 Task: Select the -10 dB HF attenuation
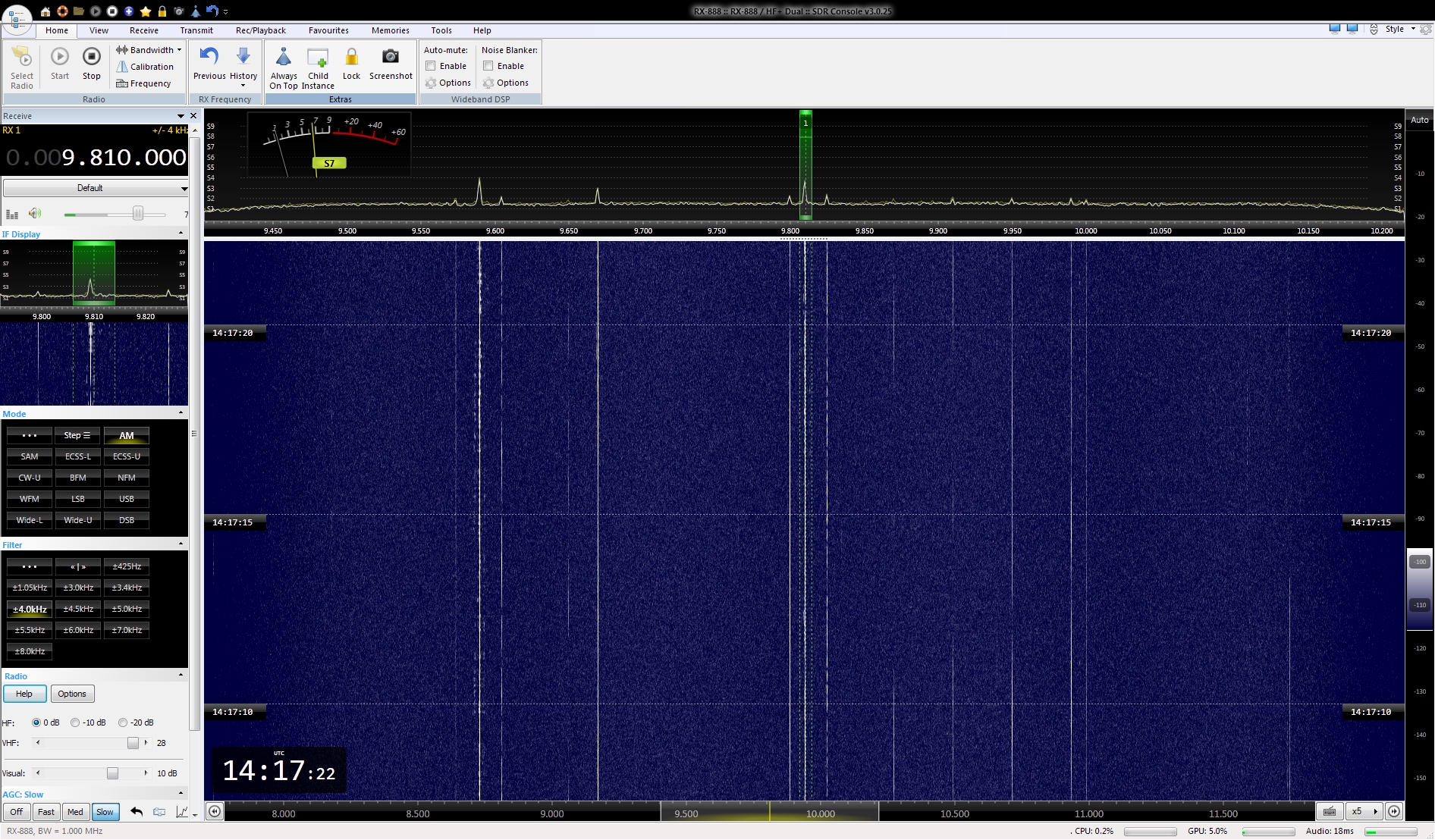coord(75,722)
